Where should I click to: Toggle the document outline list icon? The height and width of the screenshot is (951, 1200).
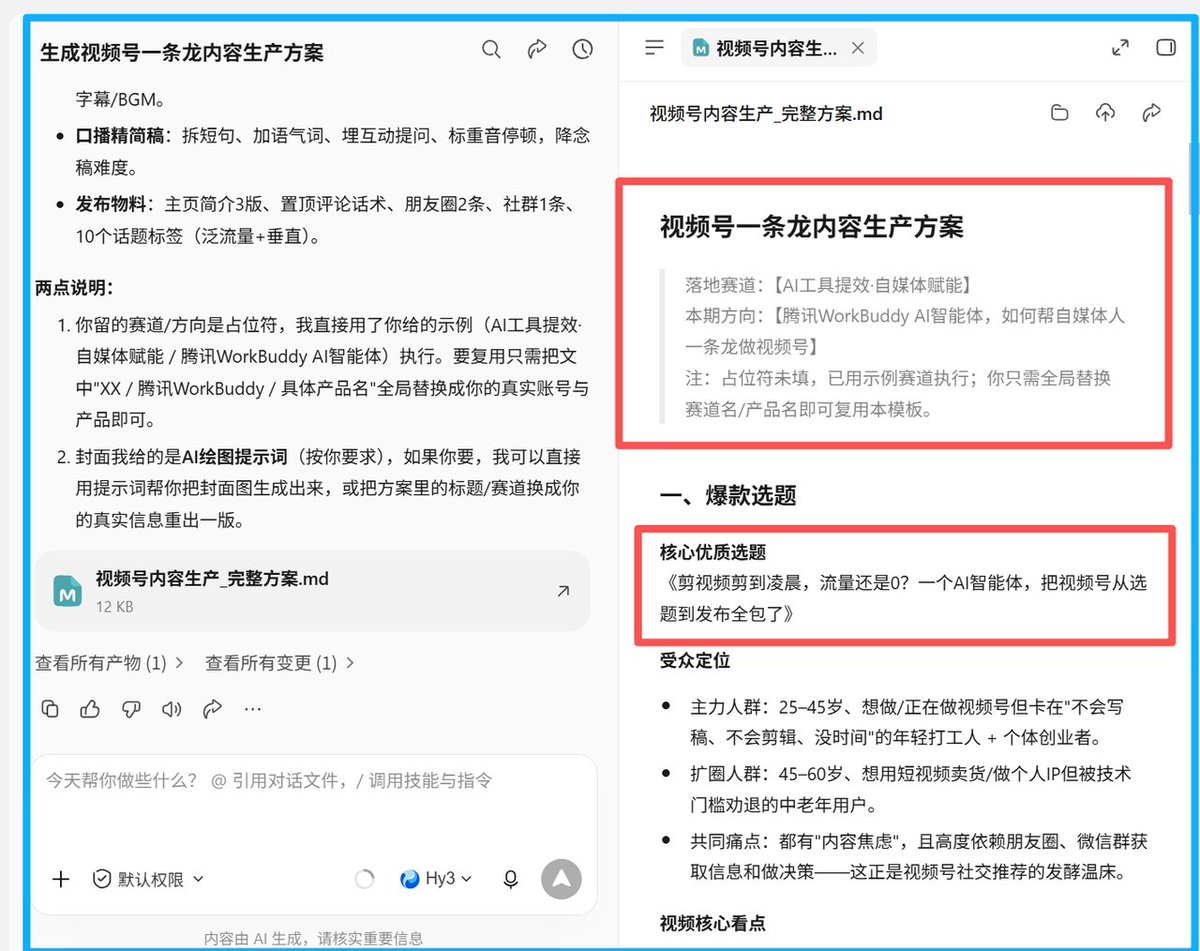pos(655,47)
